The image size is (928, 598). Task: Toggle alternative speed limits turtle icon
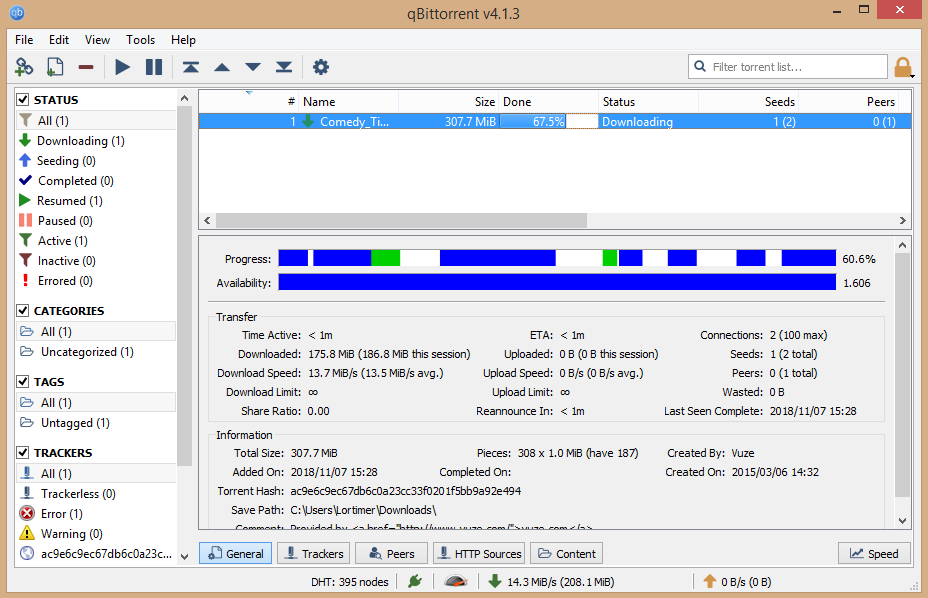pos(456,581)
